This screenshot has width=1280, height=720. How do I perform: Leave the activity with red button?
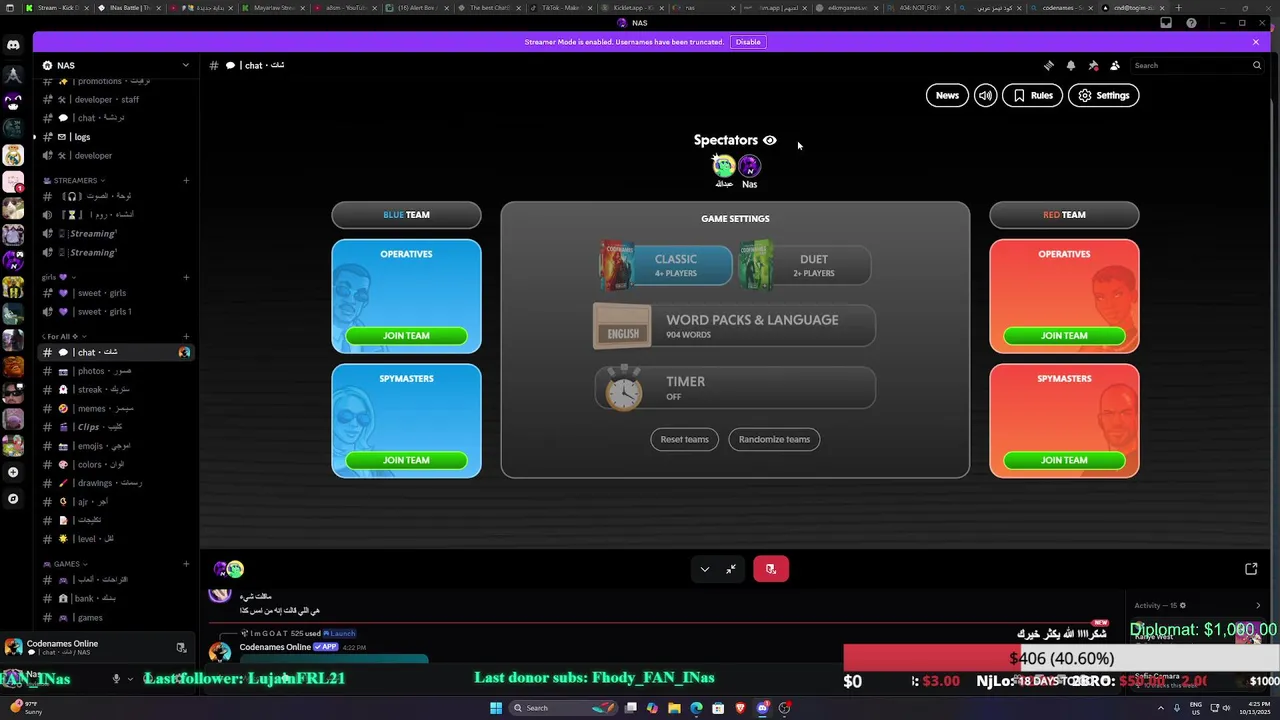(x=771, y=569)
